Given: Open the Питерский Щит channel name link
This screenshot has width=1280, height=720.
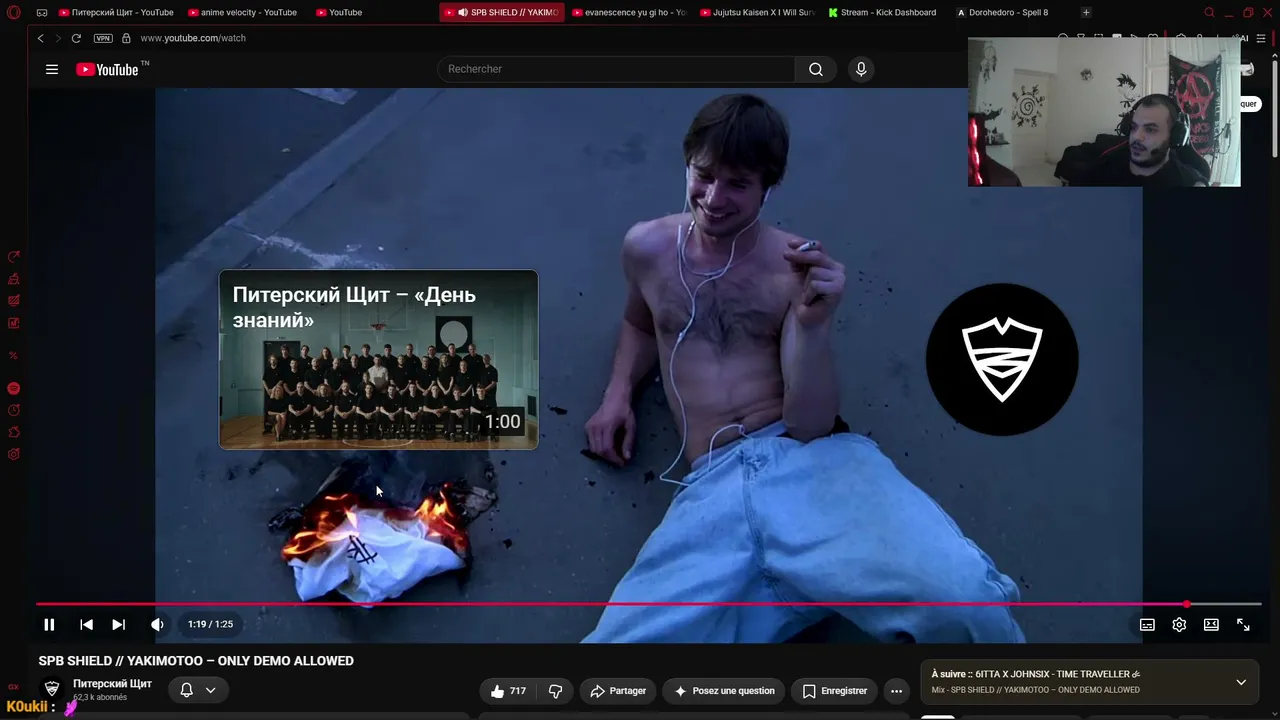Looking at the screenshot, I should (x=112, y=684).
